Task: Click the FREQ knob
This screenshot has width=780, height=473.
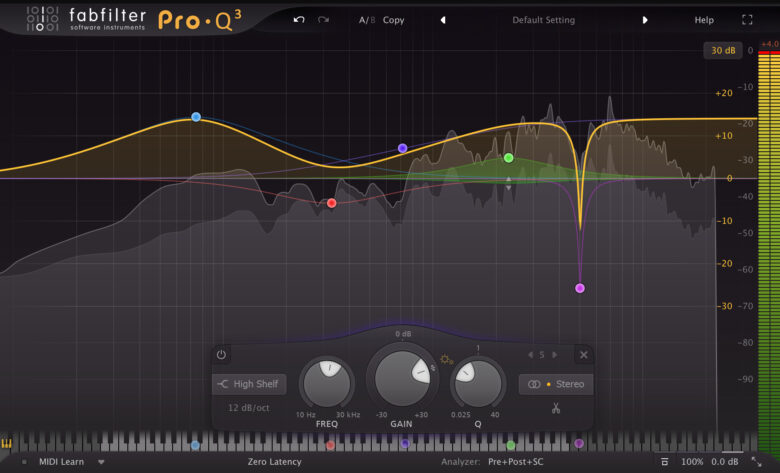Action: click(327, 383)
